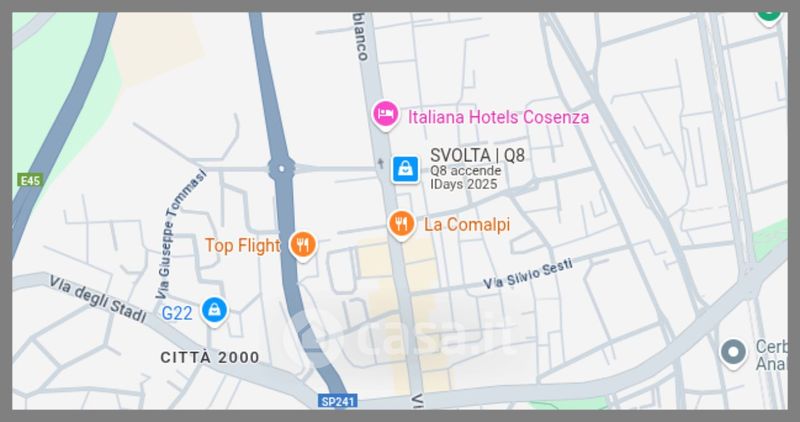This screenshot has width=800, height=422.
Task: Click the Via degli Stadi street label
Action: [x=97, y=299]
